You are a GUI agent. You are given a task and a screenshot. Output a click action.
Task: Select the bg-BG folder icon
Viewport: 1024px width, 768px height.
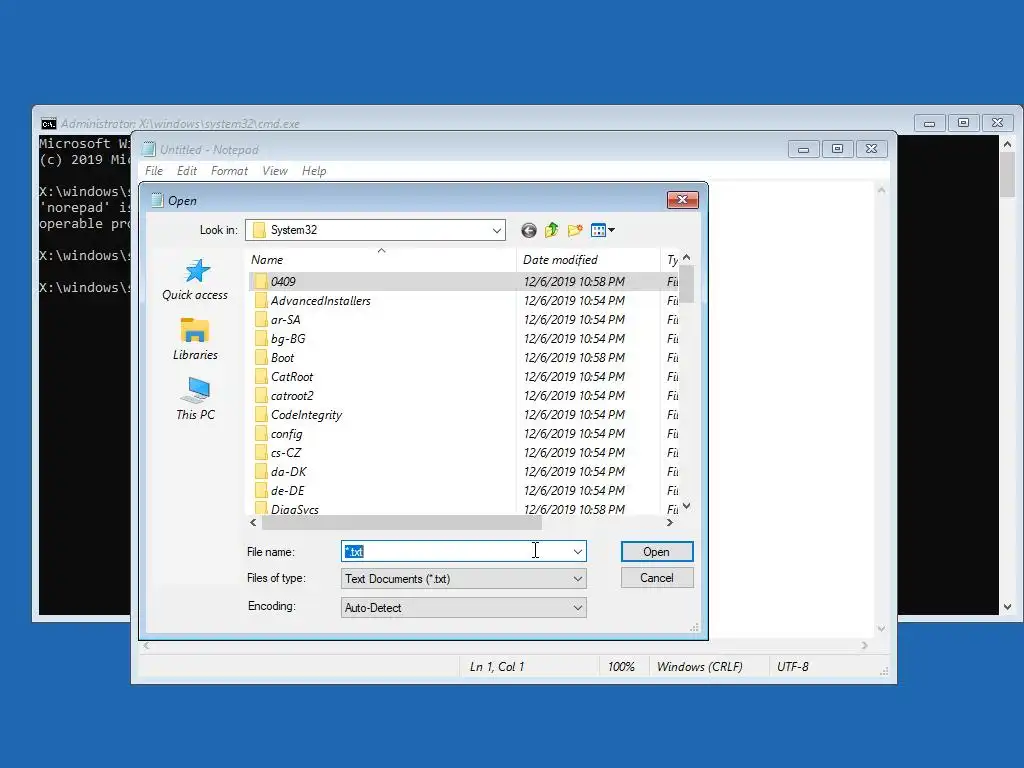coord(261,338)
